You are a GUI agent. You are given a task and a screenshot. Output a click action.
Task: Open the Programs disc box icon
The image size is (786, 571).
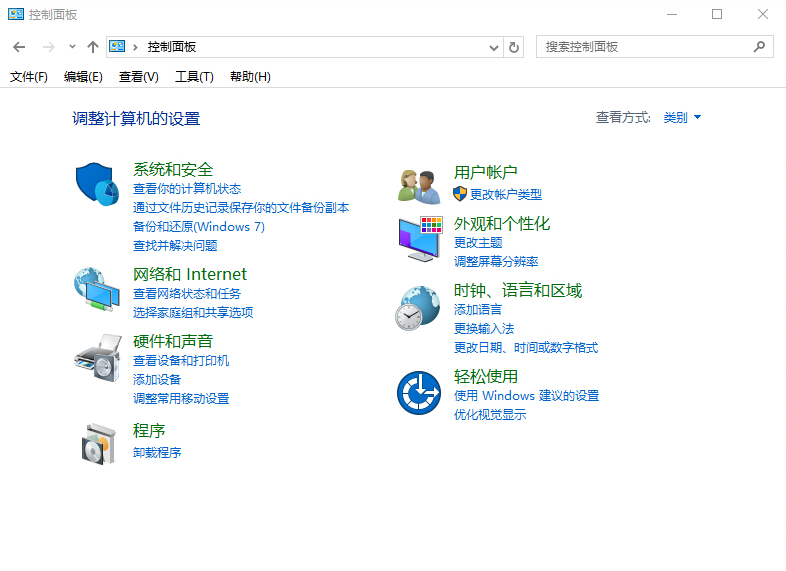99,444
